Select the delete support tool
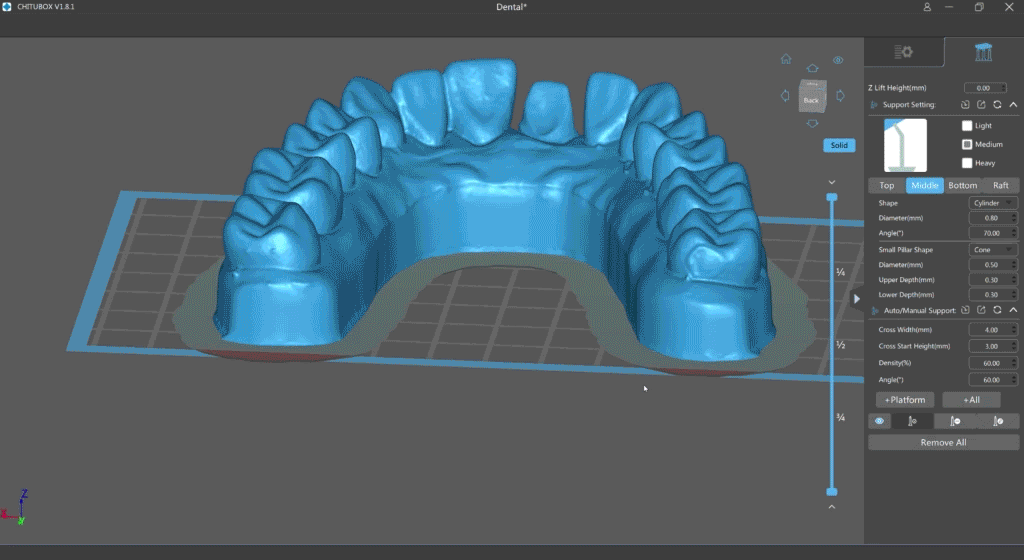 point(955,421)
